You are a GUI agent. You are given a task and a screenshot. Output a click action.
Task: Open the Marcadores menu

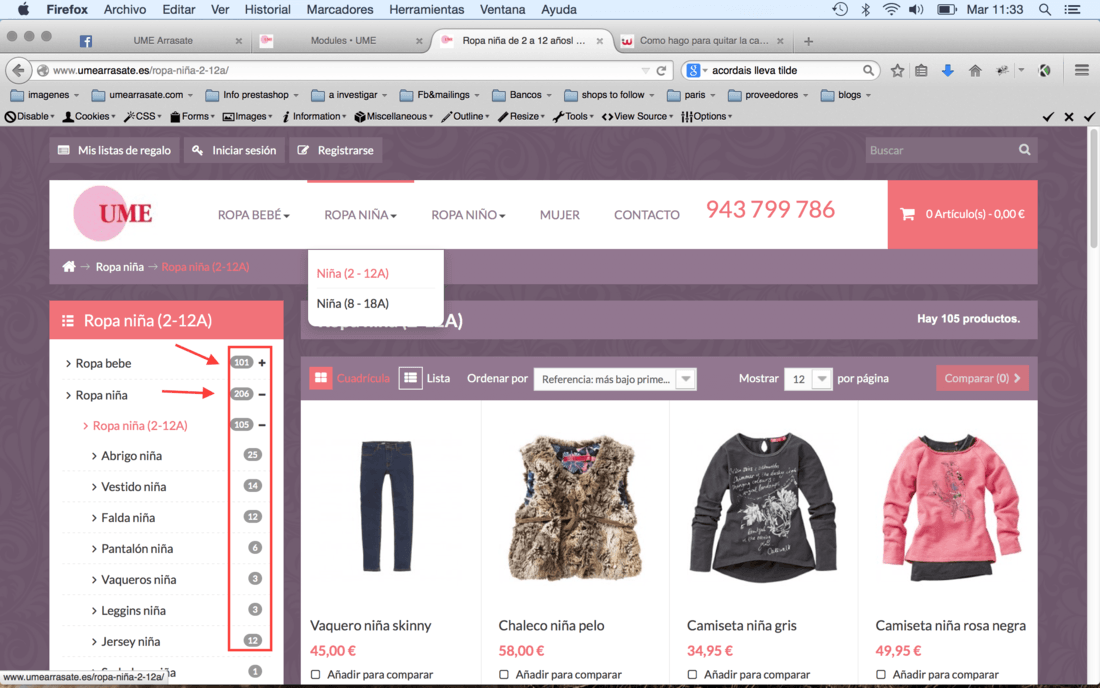click(x=340, y=10)
